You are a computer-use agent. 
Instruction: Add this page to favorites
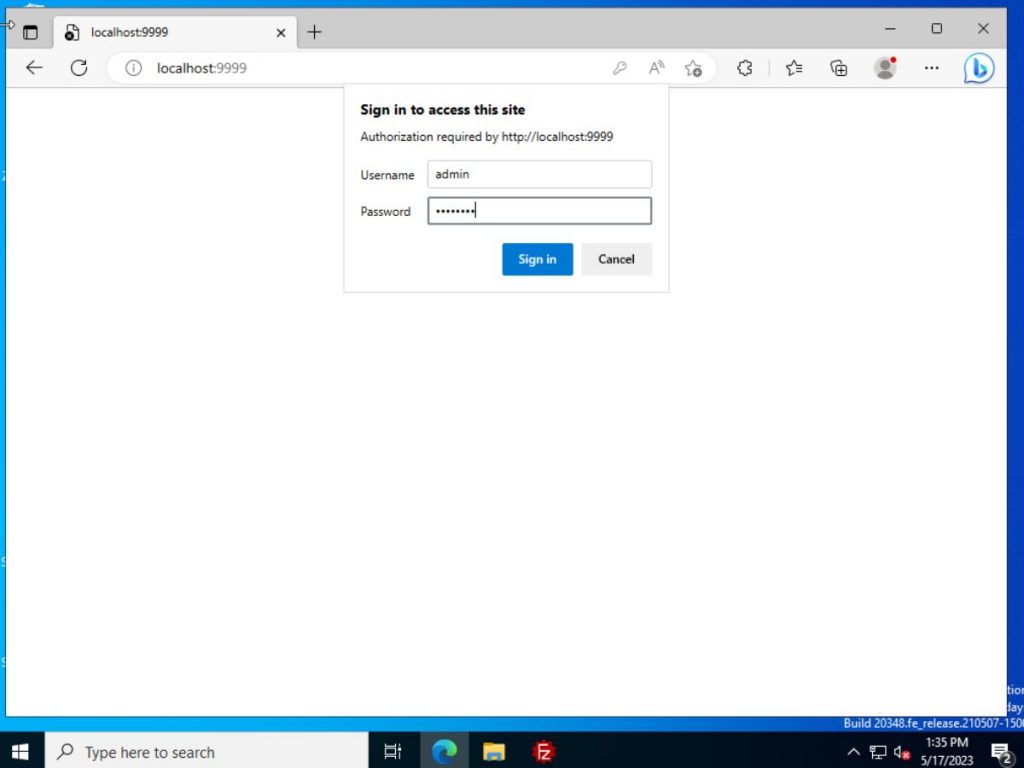694,68
